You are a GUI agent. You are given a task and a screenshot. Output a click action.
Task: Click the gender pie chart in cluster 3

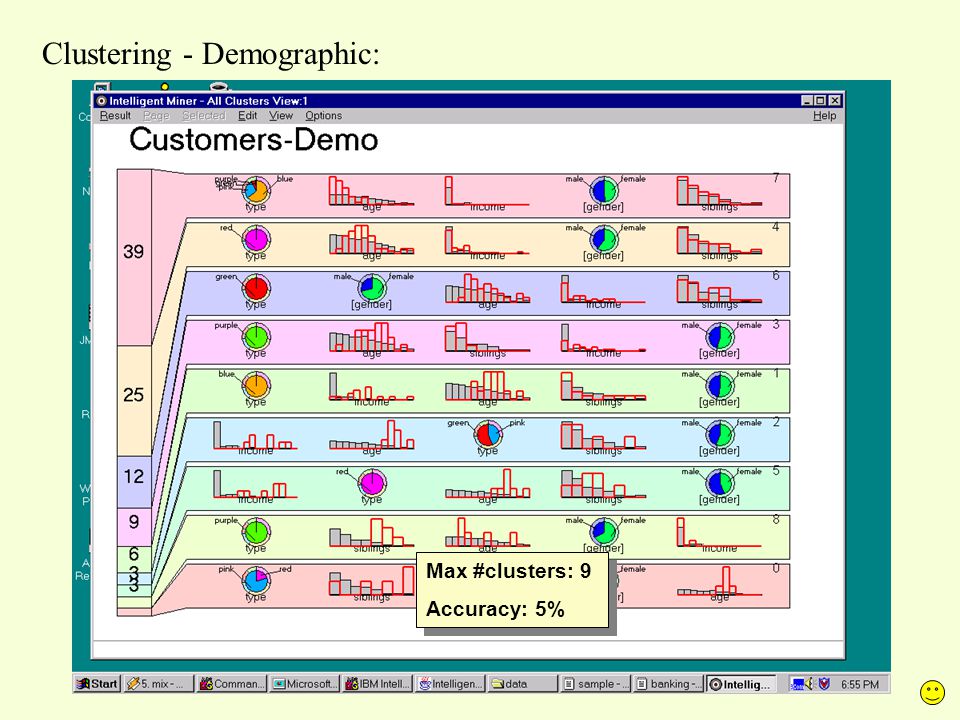(x=719, y=336)
